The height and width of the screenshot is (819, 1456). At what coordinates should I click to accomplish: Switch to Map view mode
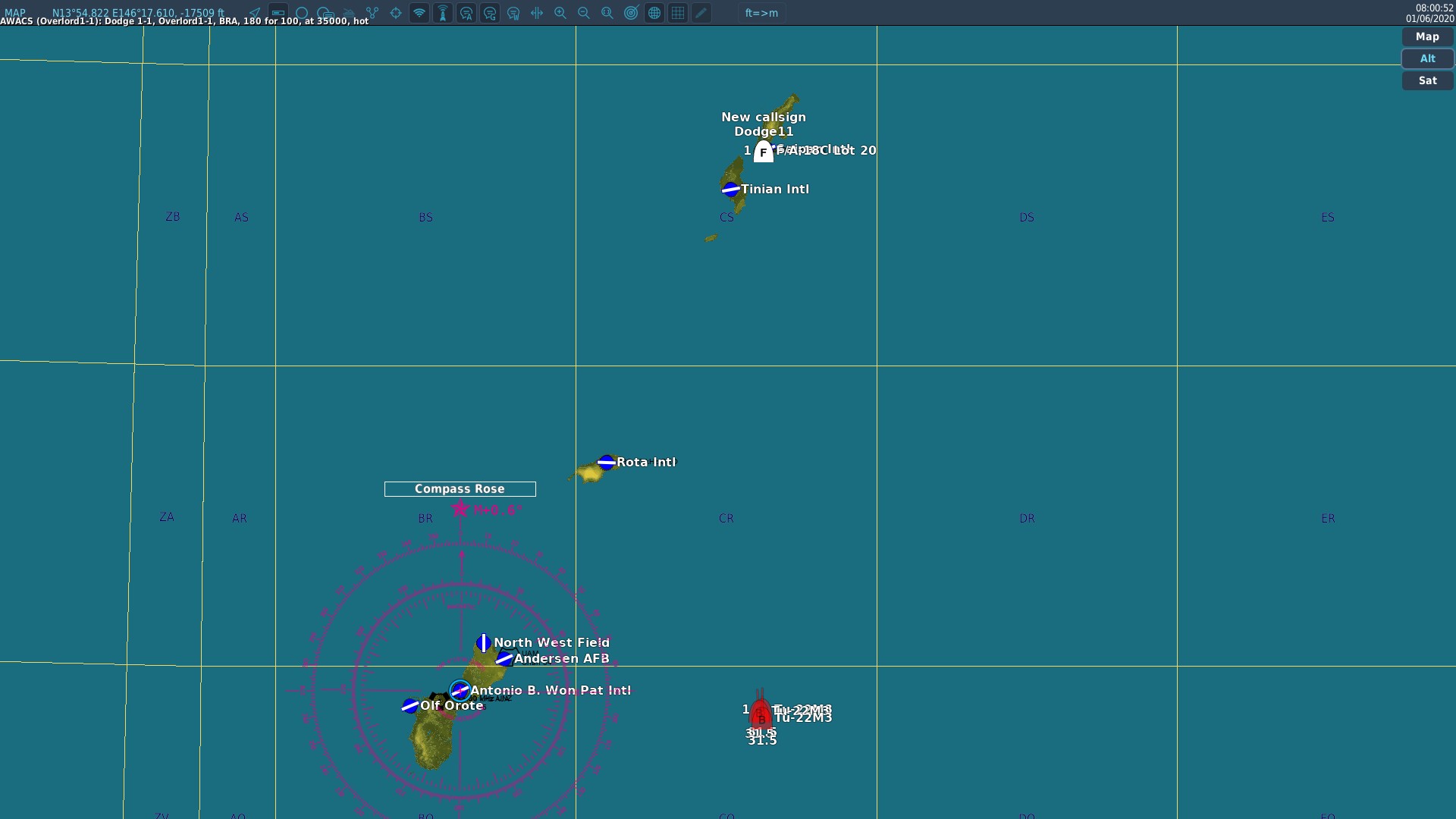point(1427,36)
